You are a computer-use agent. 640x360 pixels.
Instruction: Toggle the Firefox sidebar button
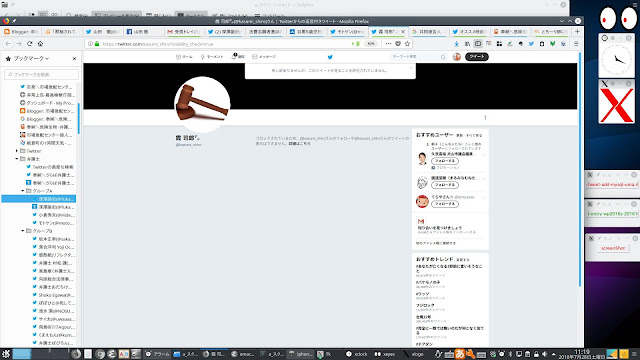[478, 44]
